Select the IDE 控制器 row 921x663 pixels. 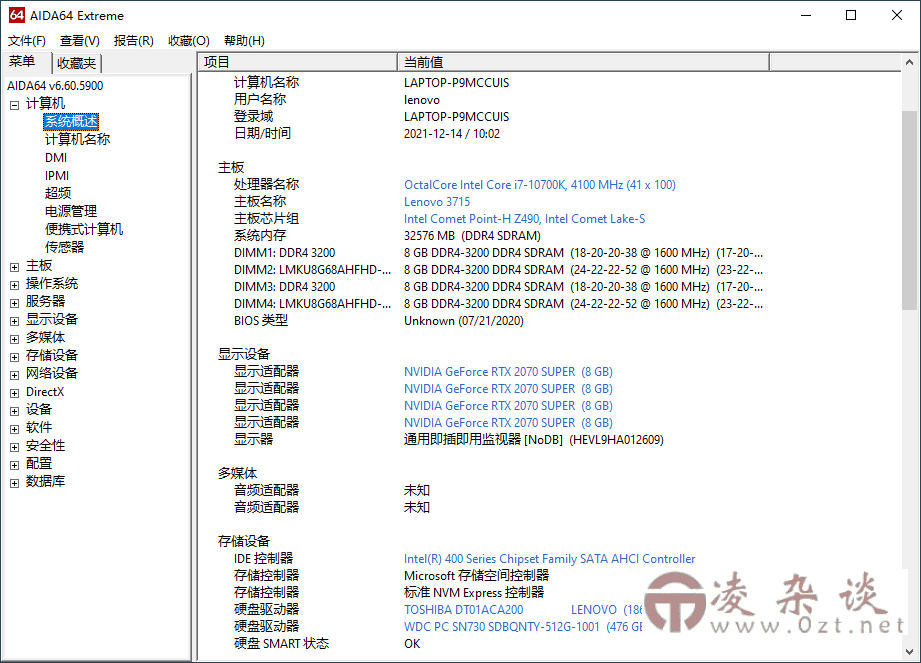pyautogui.click(x=464, y=559)
